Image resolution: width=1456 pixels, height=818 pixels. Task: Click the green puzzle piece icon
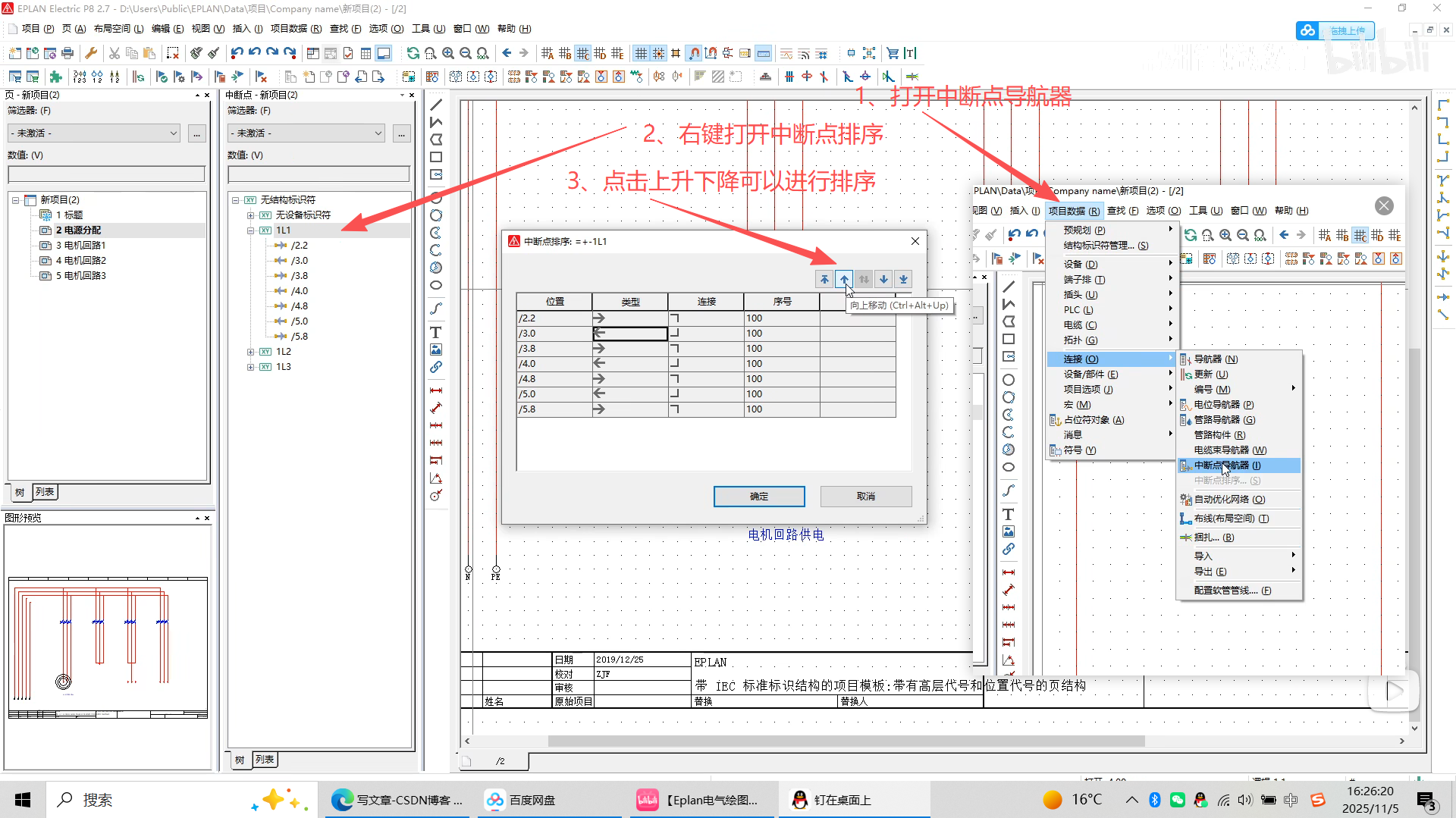pos(55,77)
